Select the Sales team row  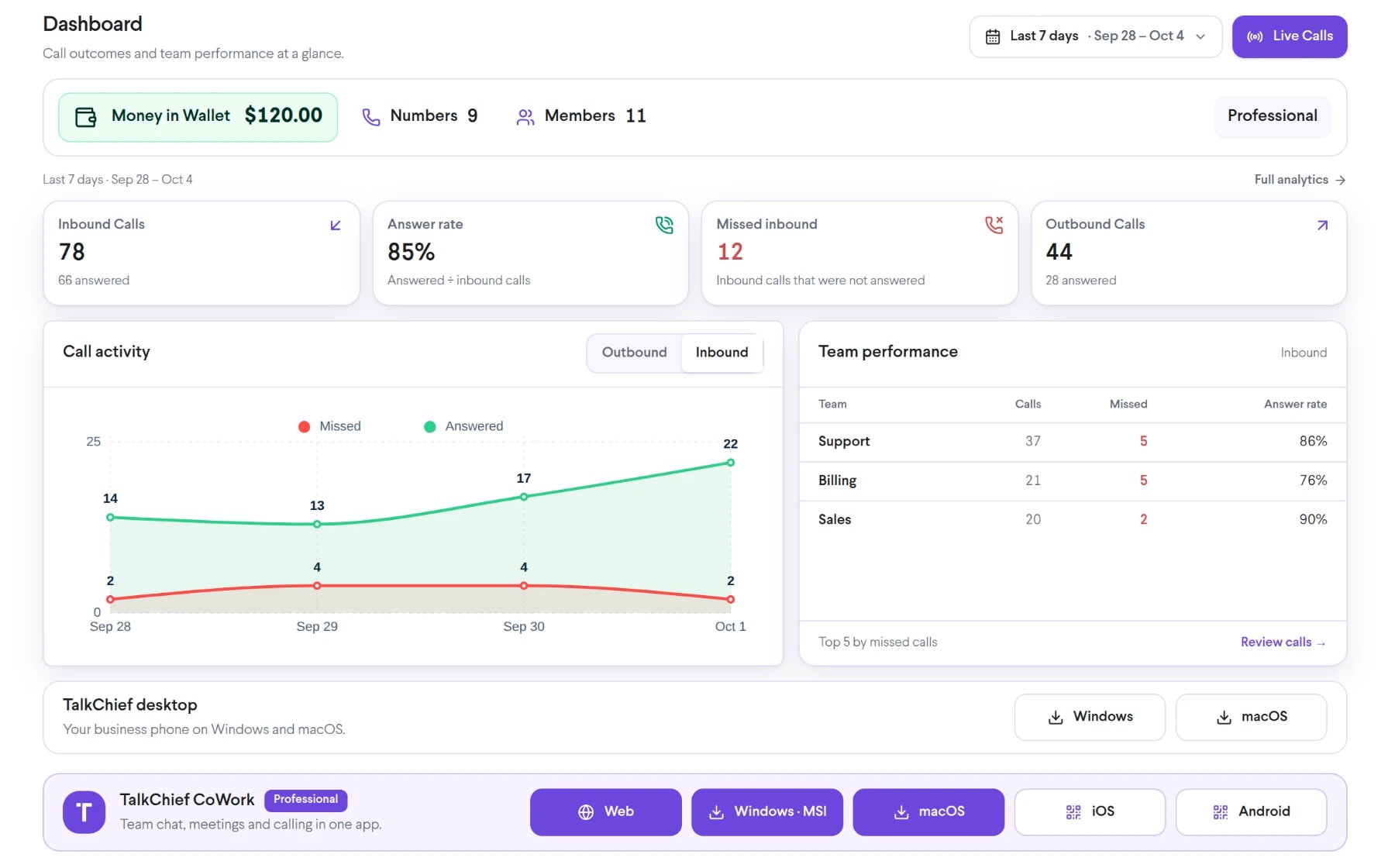click(x=1073, y=520)
